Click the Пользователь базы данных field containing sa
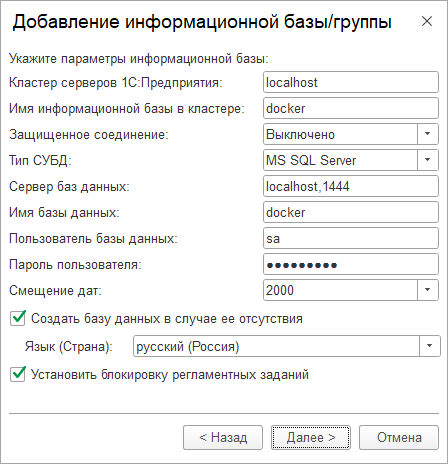The width and height of the screenshot is (448, 464). [351, 238]
